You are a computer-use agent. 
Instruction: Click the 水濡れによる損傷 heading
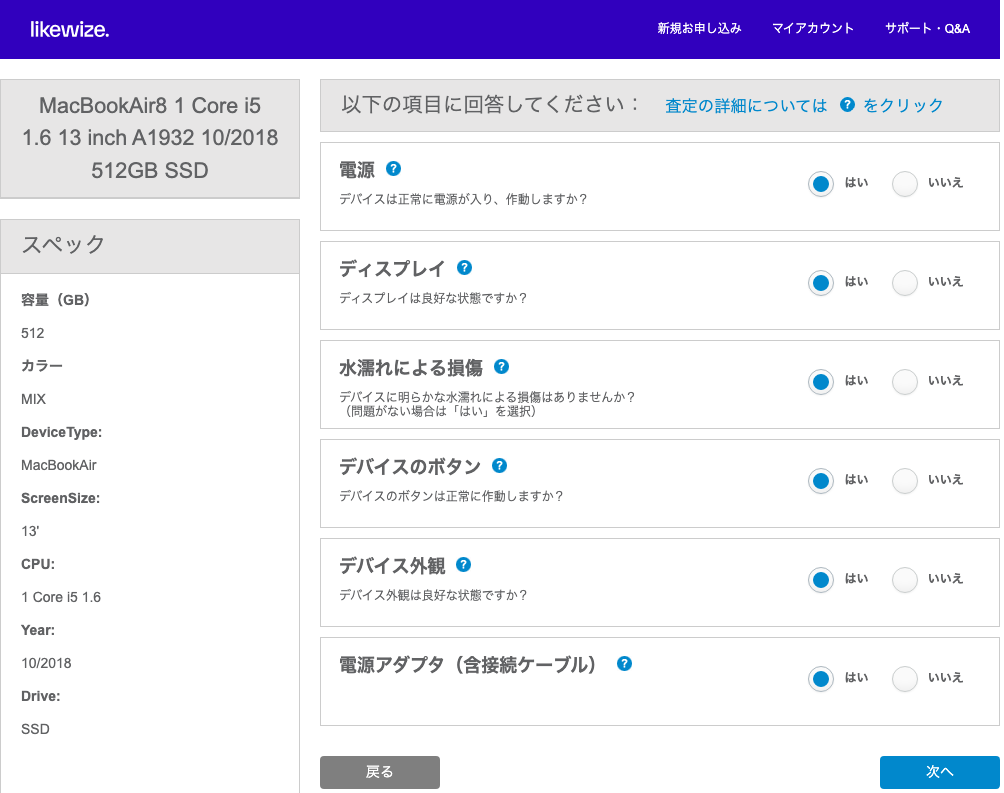[x=410, y=368]
